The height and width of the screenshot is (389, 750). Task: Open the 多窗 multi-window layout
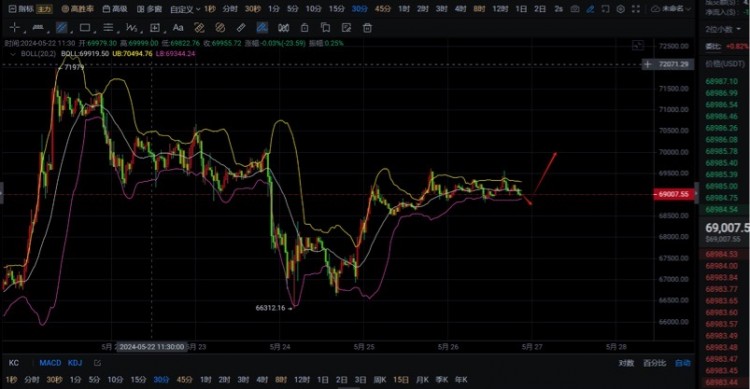tap(150, 9)
